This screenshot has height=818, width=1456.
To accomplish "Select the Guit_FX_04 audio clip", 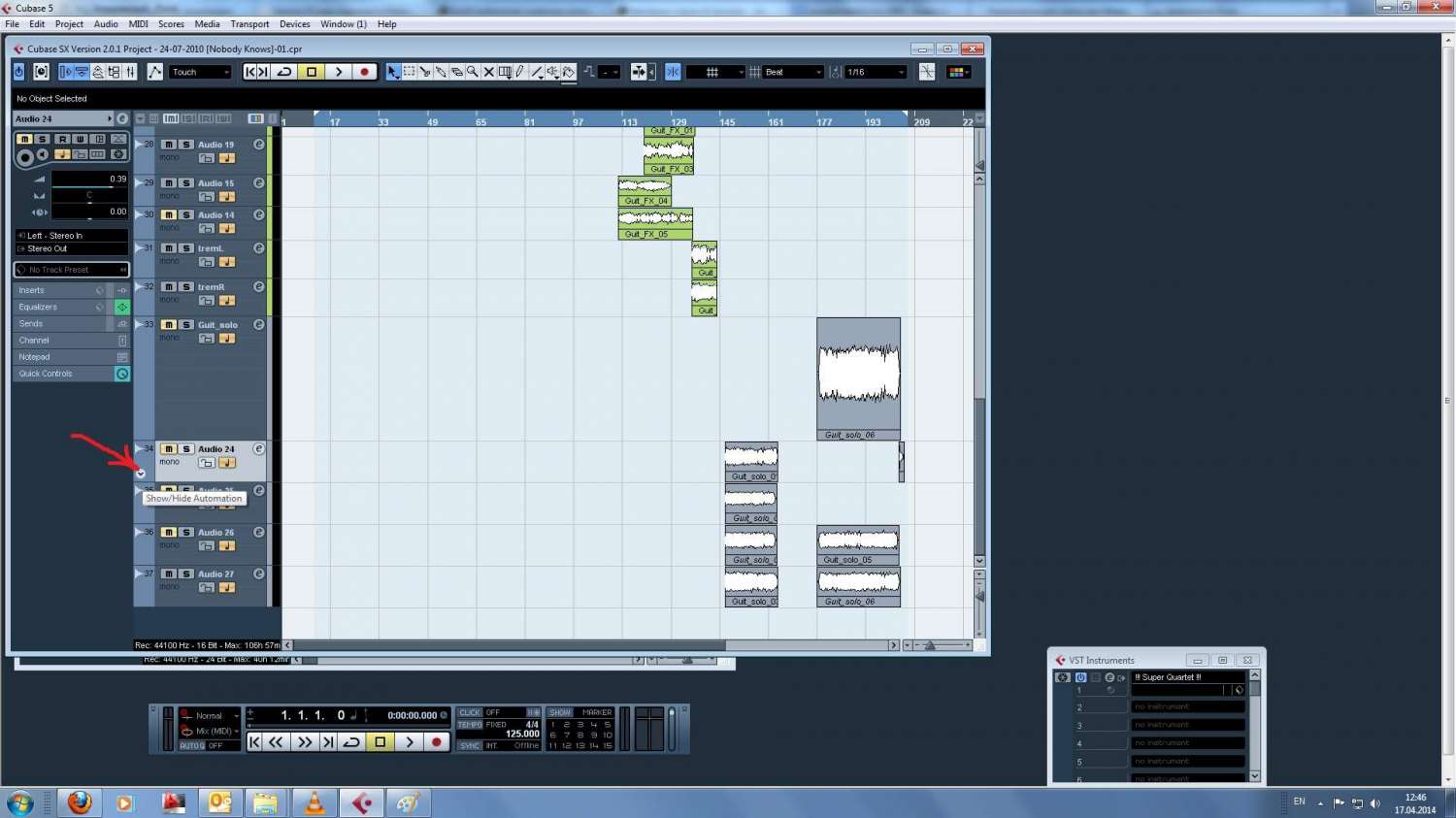I will click(x=645, y=191).
